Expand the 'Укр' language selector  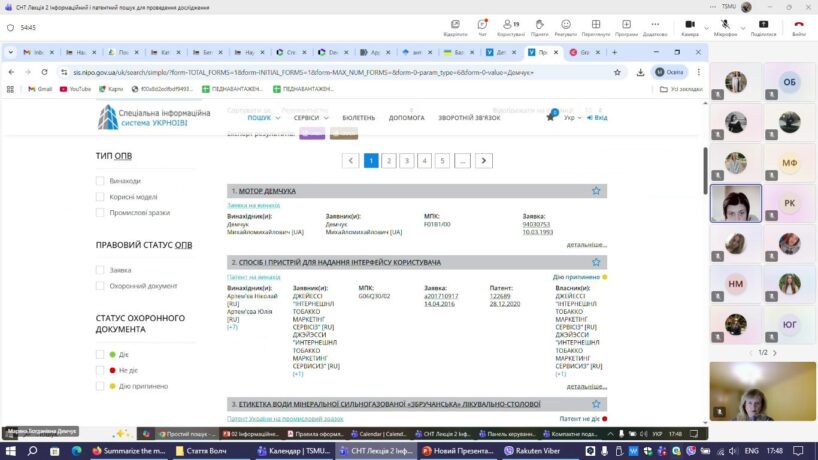572,117
